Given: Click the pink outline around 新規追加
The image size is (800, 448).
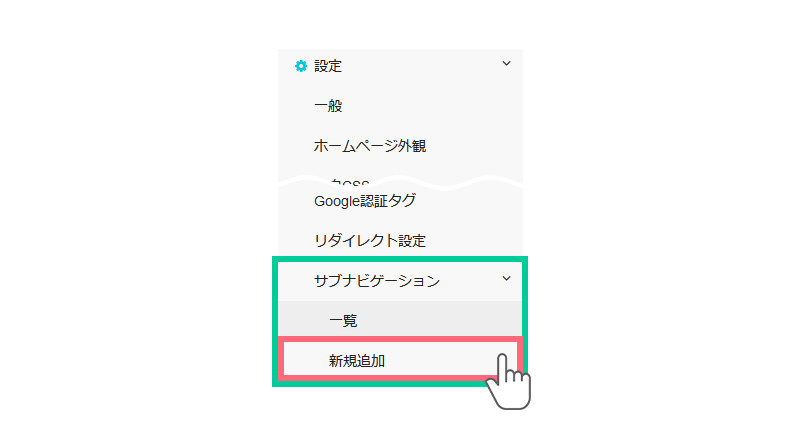Looking at the screenshot, I should click(x=401, y=339).
